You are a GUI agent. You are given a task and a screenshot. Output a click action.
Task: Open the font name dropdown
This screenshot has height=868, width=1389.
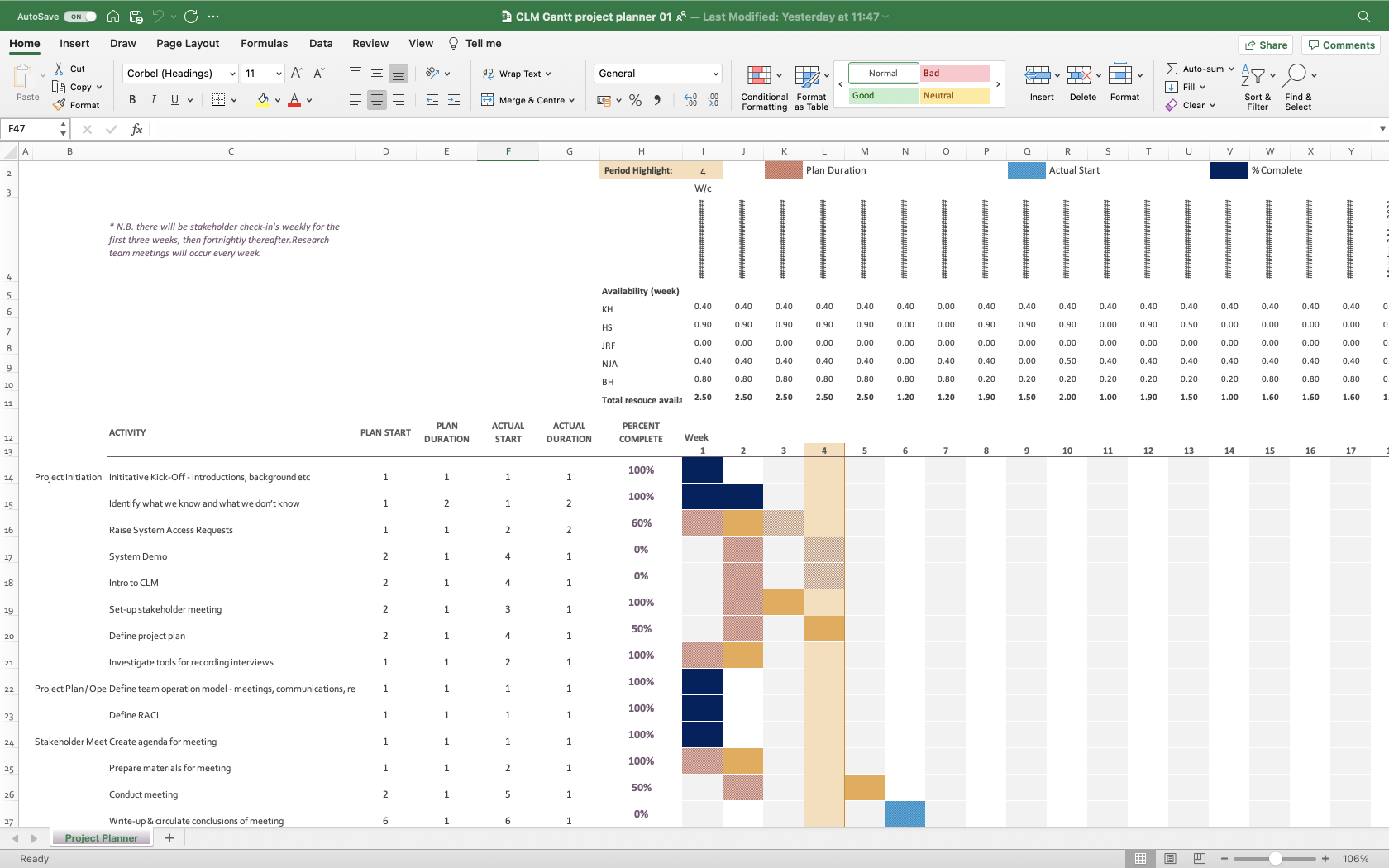coord(232,74)
